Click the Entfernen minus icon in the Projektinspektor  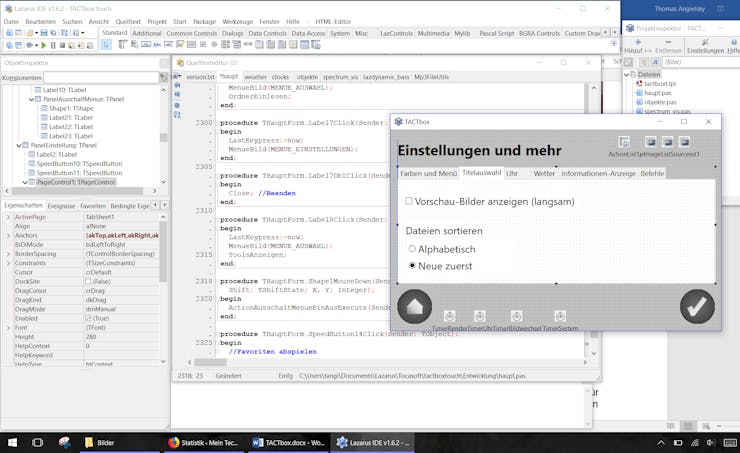(668, 42)
